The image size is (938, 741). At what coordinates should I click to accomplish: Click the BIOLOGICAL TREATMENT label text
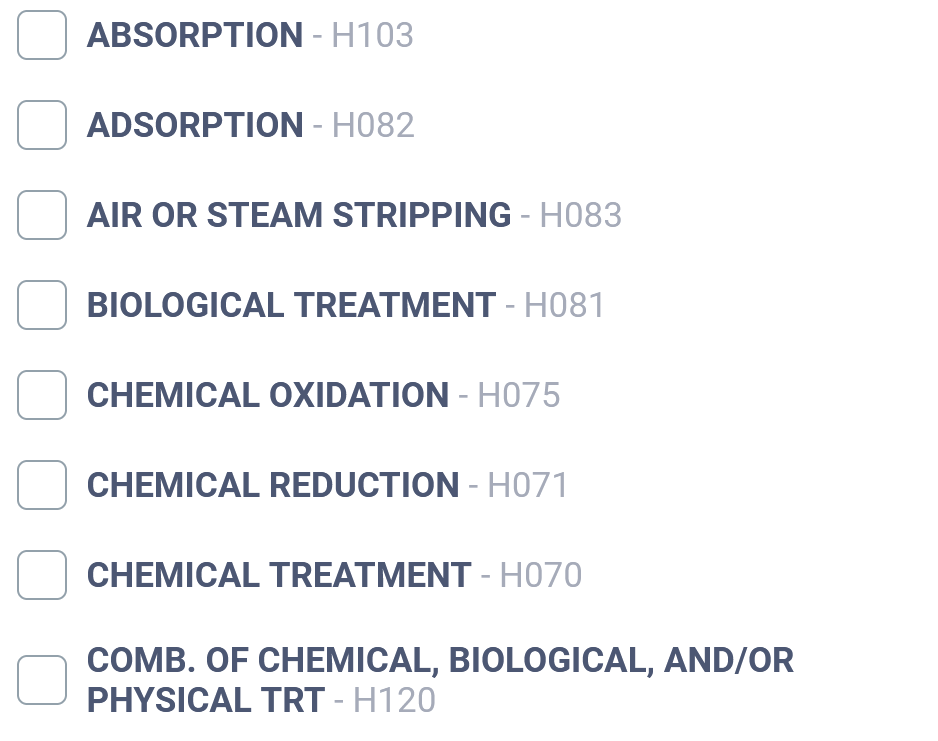pyautogui.click(x=291, y=305)
